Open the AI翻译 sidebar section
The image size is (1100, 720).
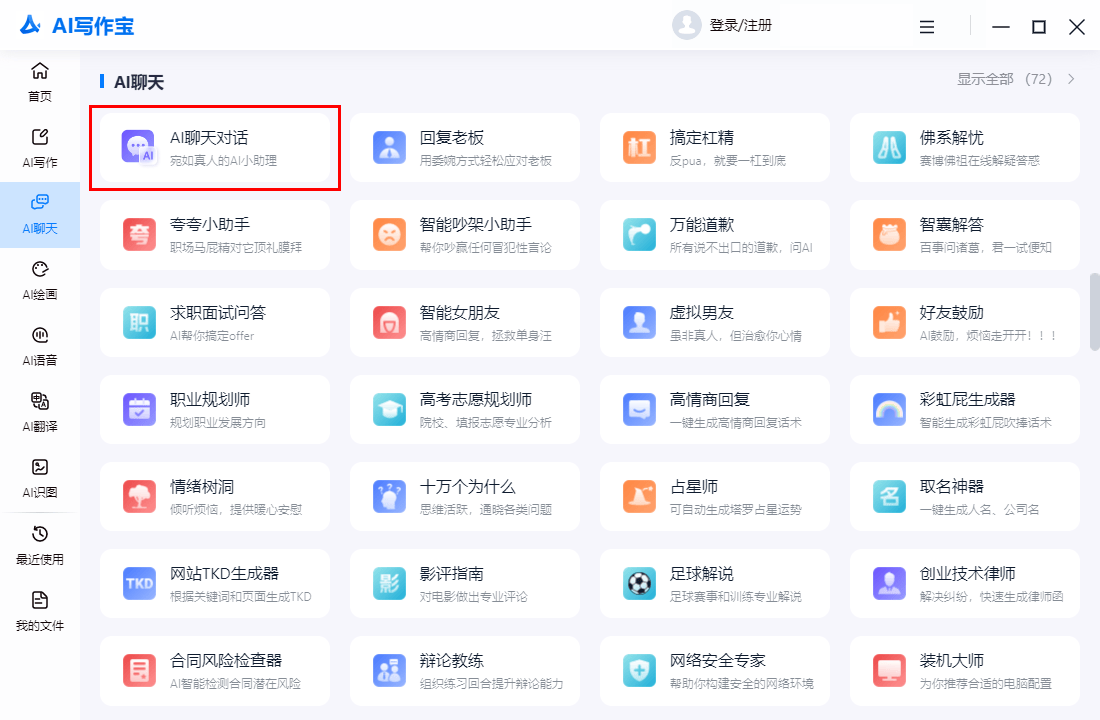(40, 412)
